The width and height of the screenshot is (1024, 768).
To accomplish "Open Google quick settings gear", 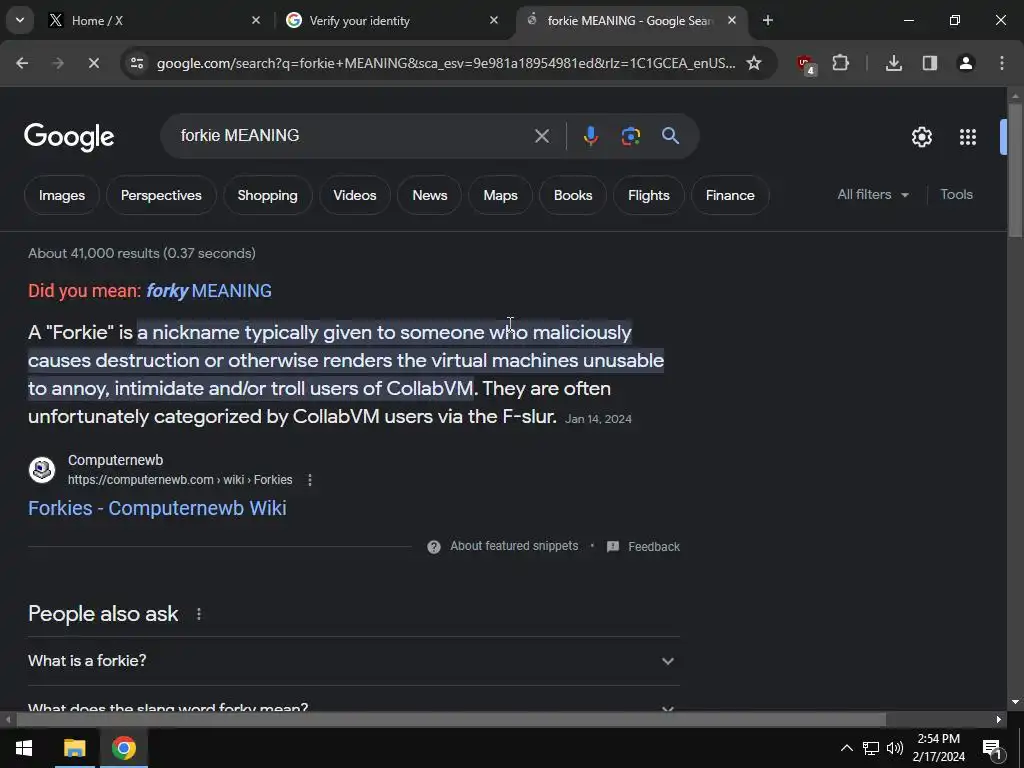I will [x=921, y=137].
